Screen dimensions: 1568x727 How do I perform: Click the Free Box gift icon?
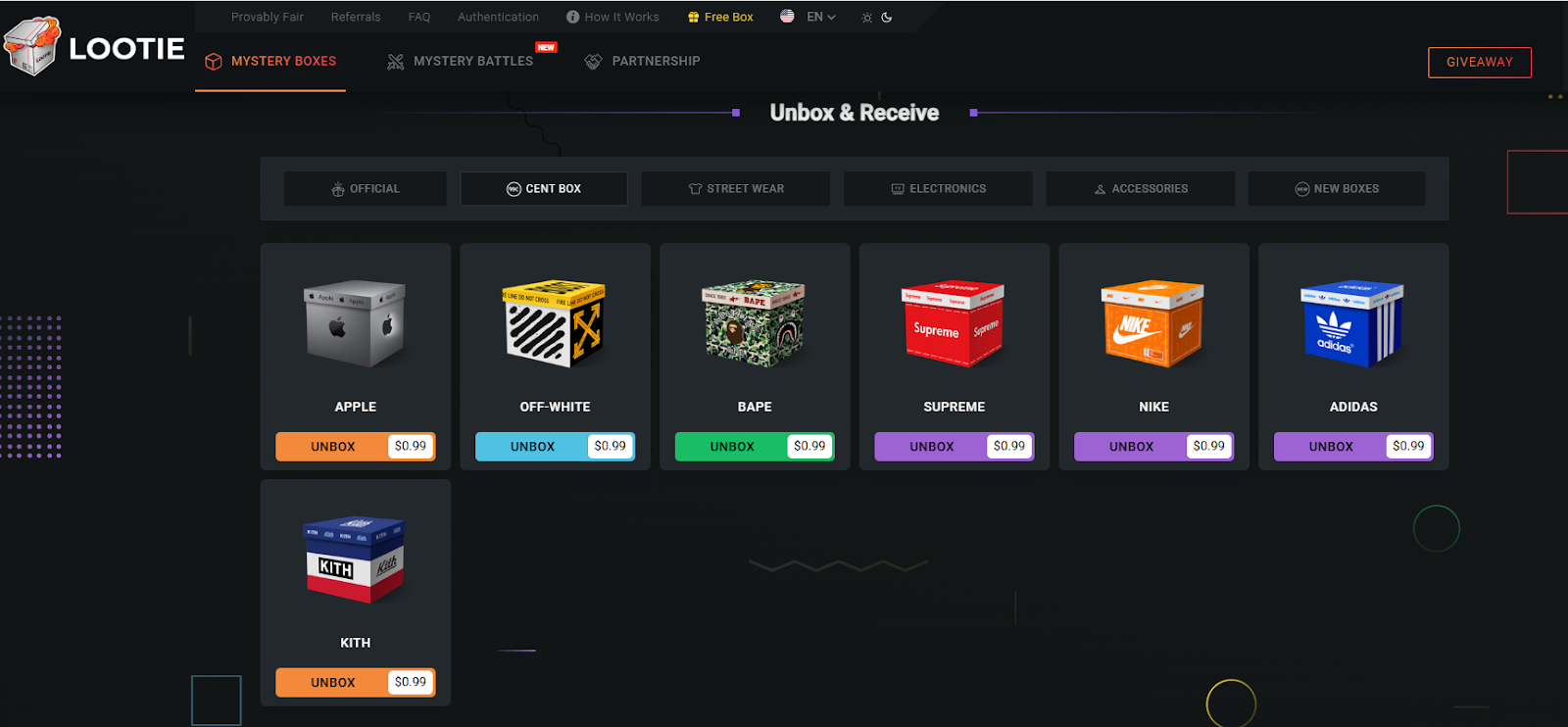click(693, 17)
